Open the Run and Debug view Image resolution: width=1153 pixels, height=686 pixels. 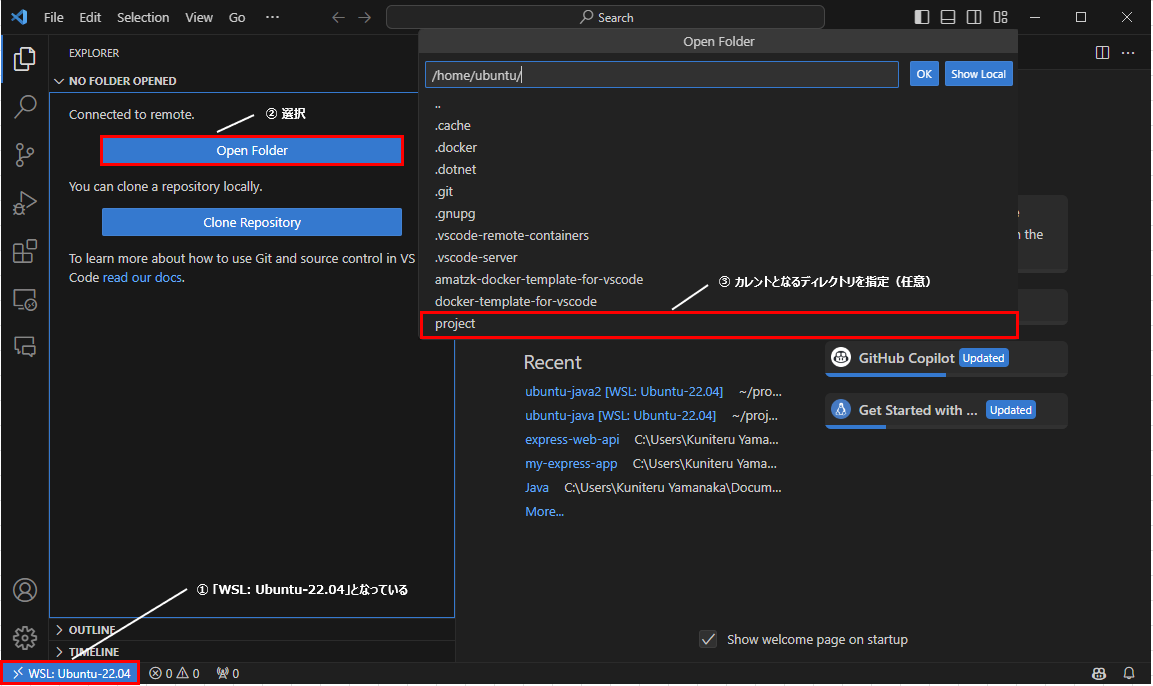point(24,202)
